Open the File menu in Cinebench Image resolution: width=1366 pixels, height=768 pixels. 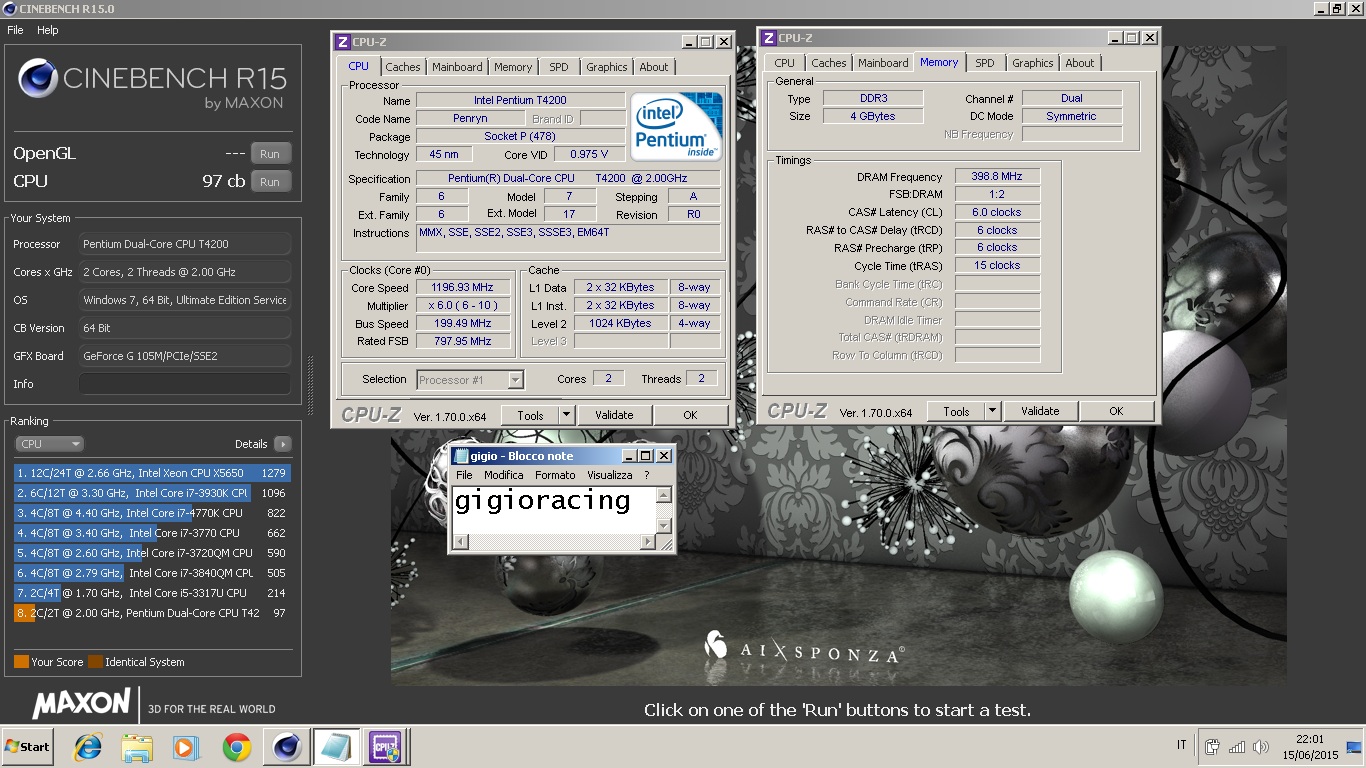[x=15, y=30]
